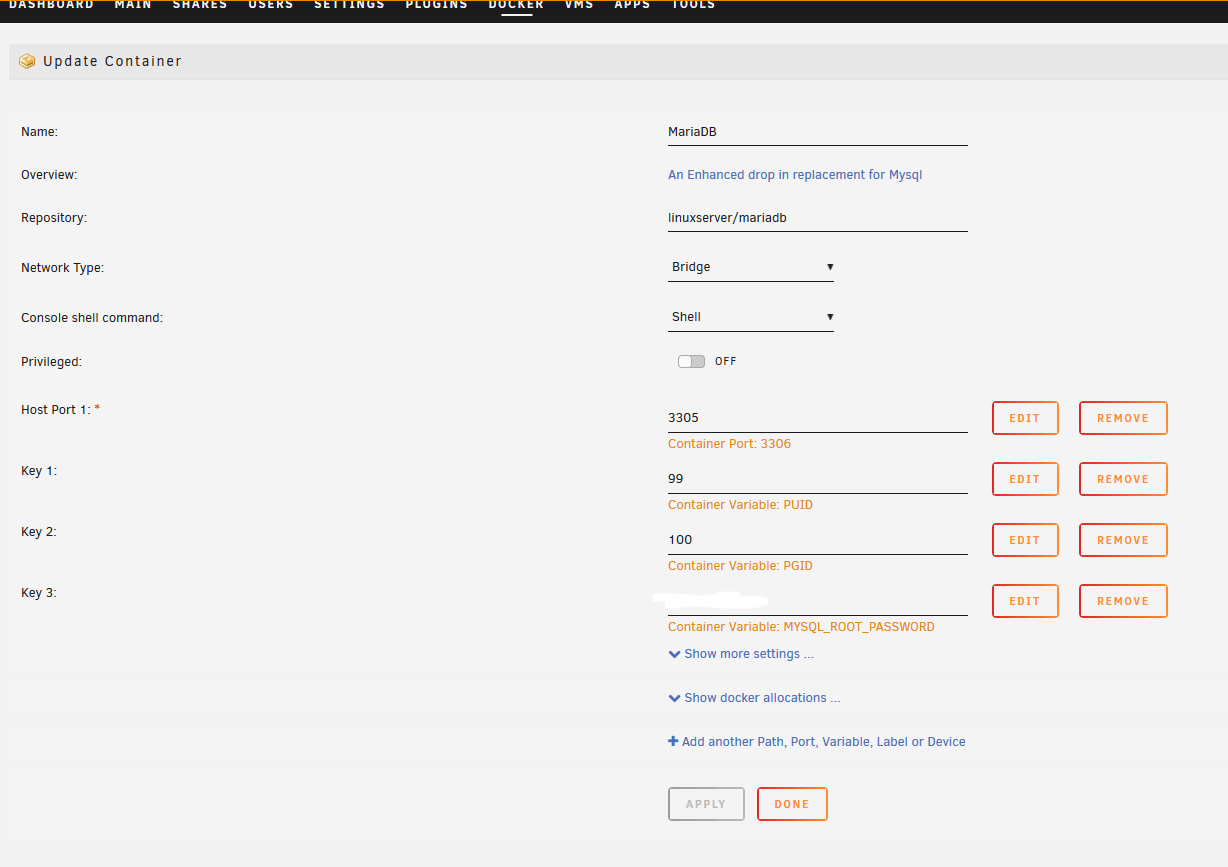Image resolution: width=1228 pixels, height=867 pixels.
Task: Open the Dashboard tab
Action: pyautogui.click(x=51, y=5)
